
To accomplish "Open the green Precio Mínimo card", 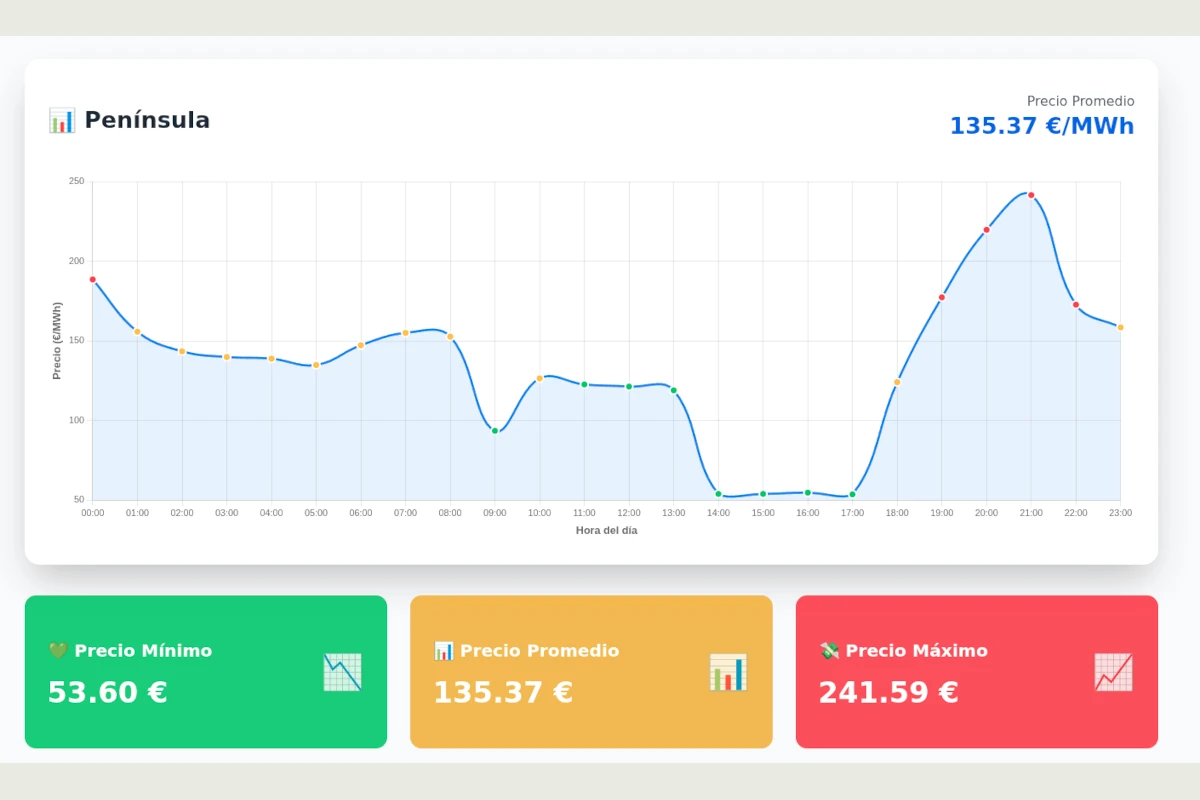I will [206, 672].
